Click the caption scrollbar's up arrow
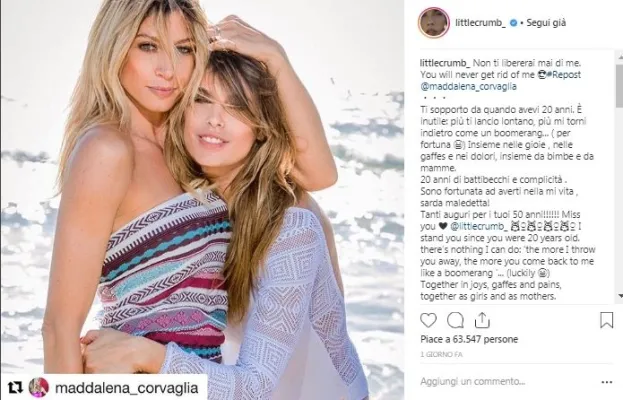The image size is (623, 400). 620,57
